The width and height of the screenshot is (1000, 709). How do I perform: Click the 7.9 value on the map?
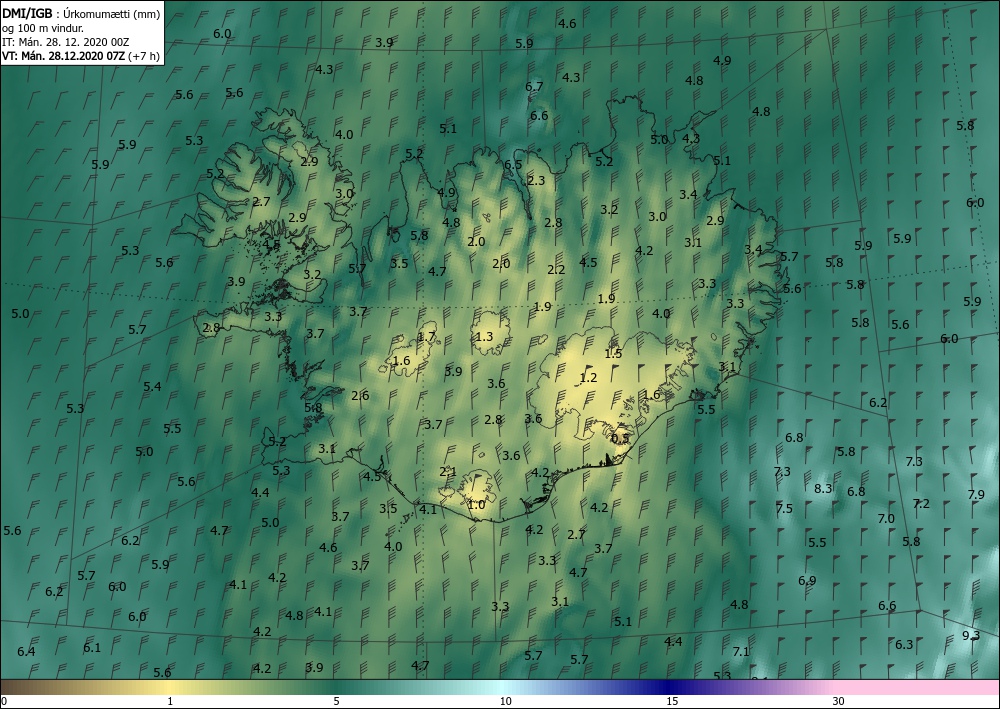[976, 494]
